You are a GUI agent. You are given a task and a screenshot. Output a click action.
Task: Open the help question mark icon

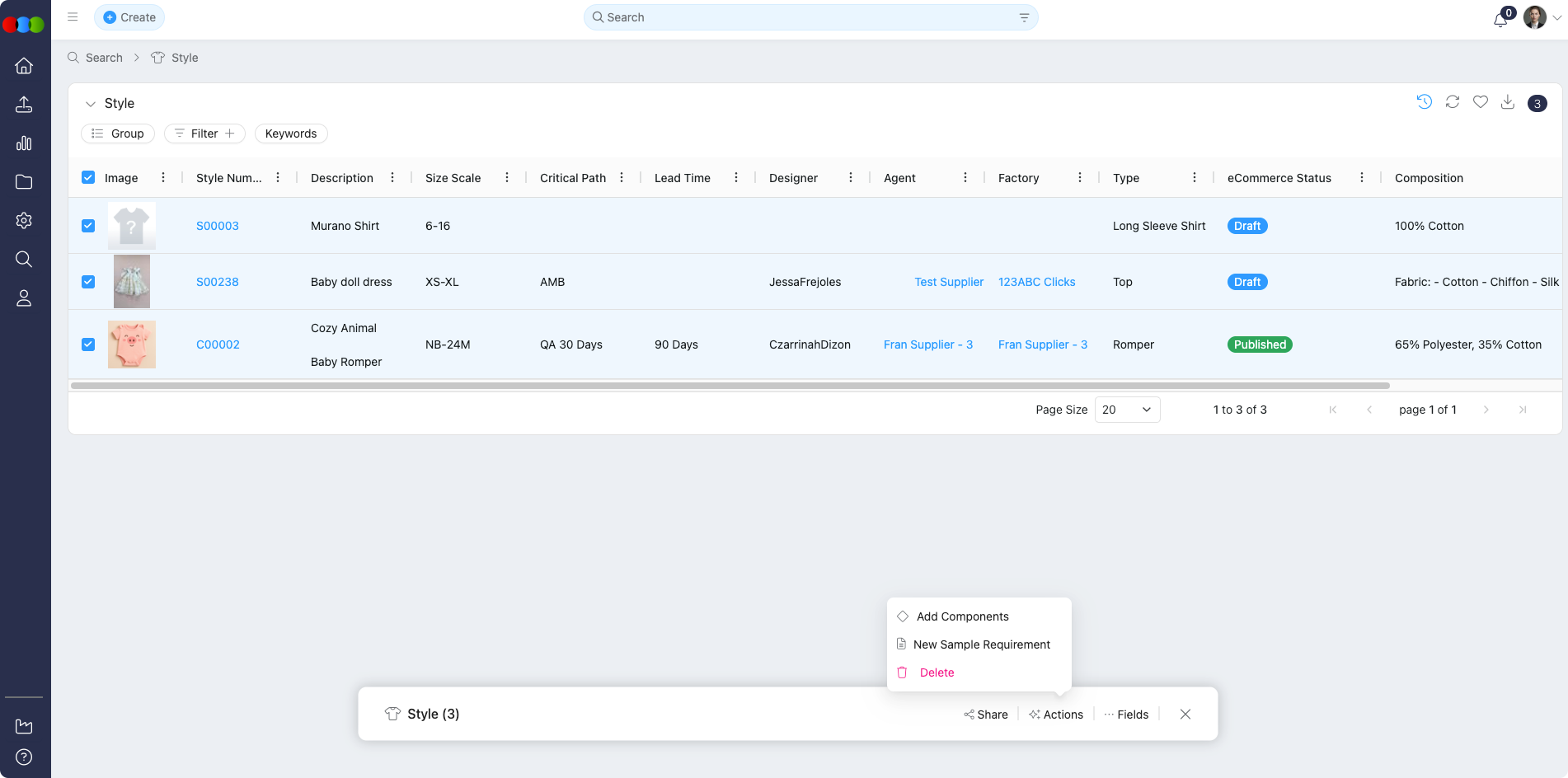[24, 757]
